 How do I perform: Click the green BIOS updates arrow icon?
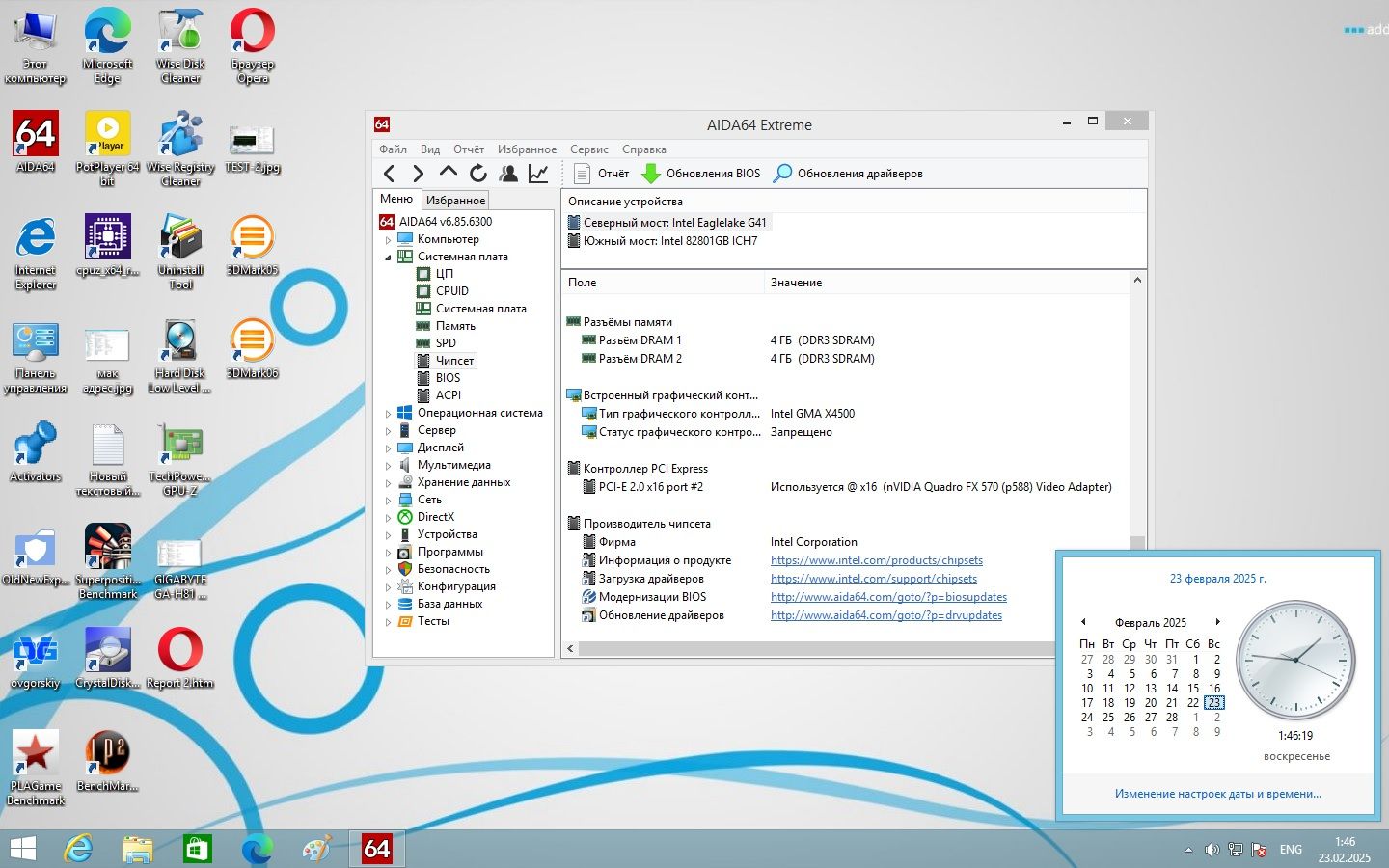click(651, 174)
